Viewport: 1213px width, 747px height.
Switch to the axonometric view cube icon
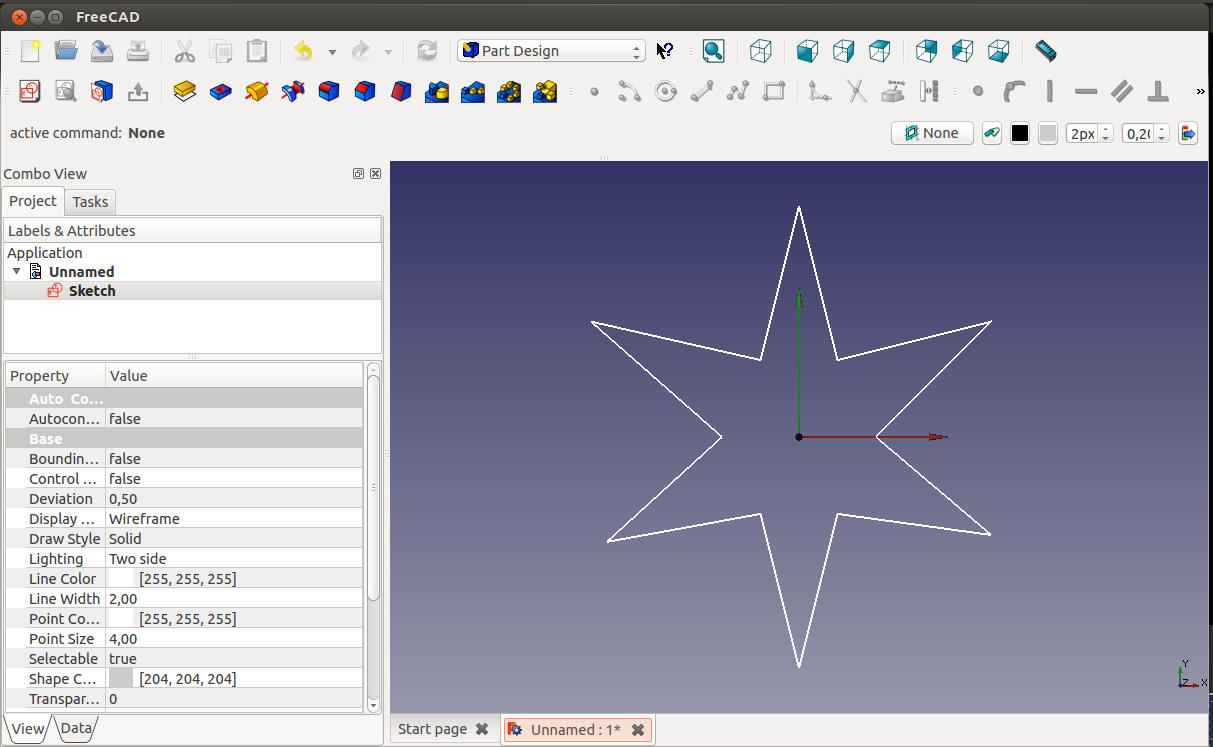[x=761, y=51]
